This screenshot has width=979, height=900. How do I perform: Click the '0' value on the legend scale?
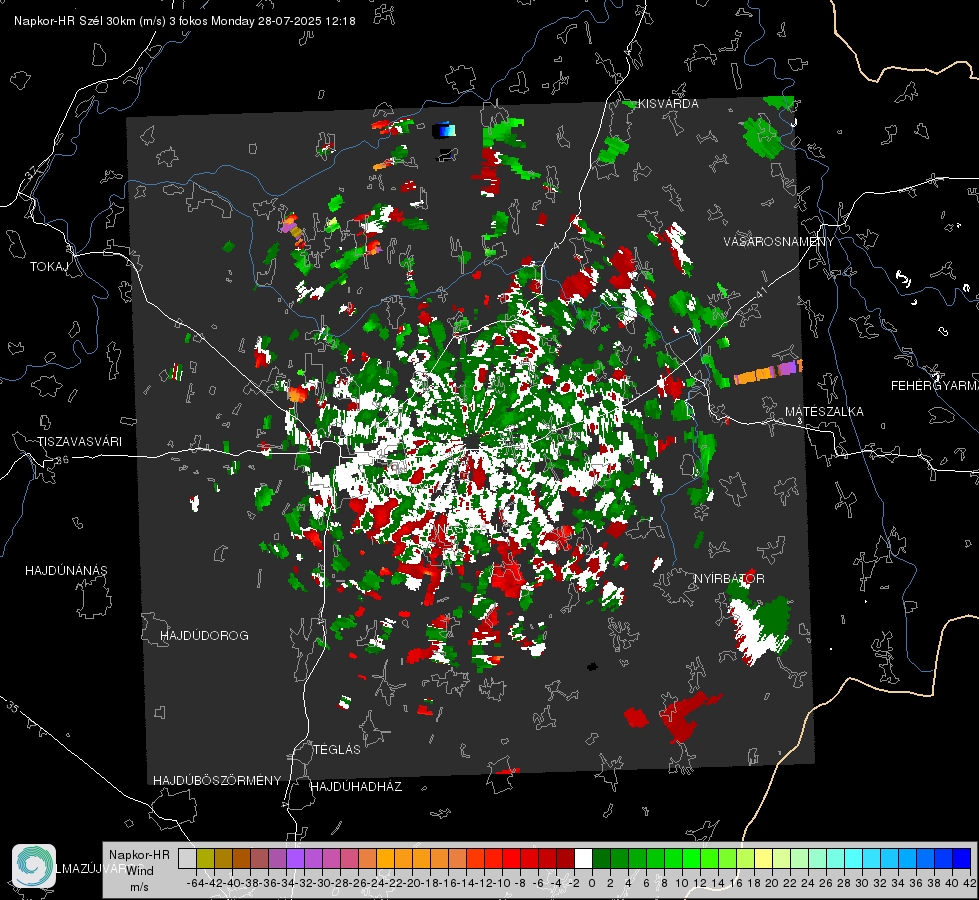(x=592, y=883)
